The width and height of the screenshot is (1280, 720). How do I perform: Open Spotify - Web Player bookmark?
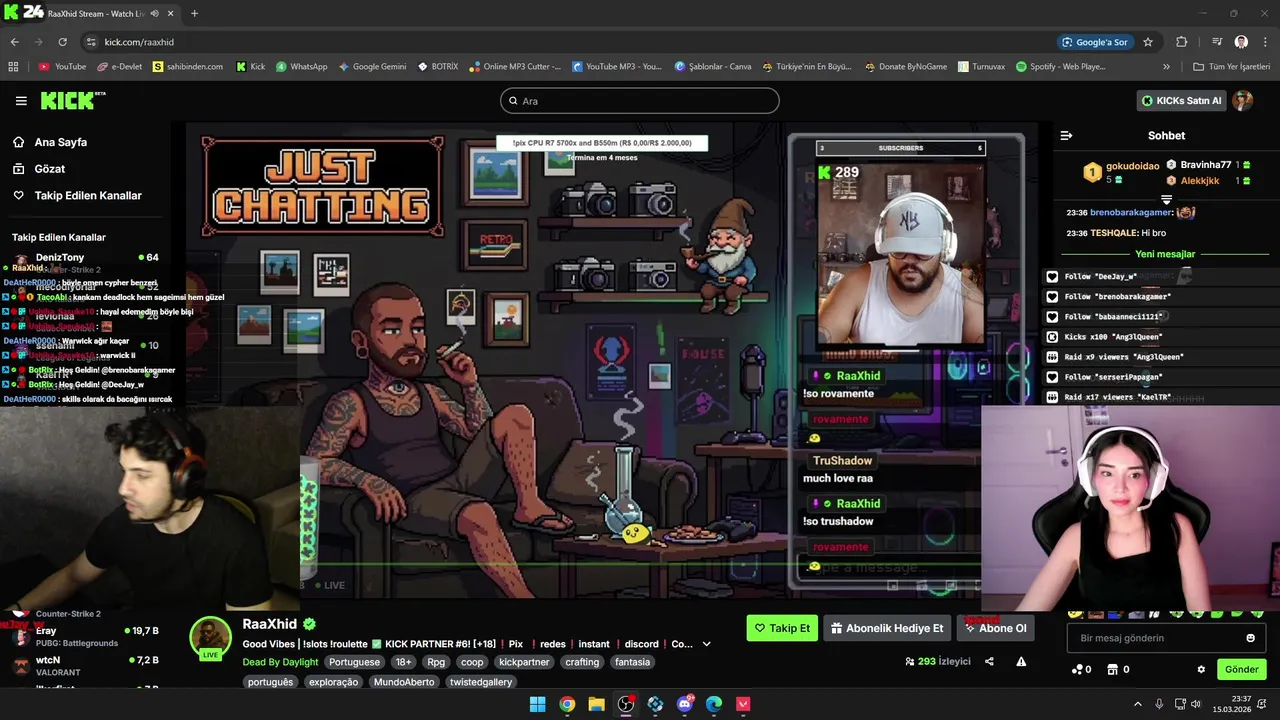(x=1061, y=67)
